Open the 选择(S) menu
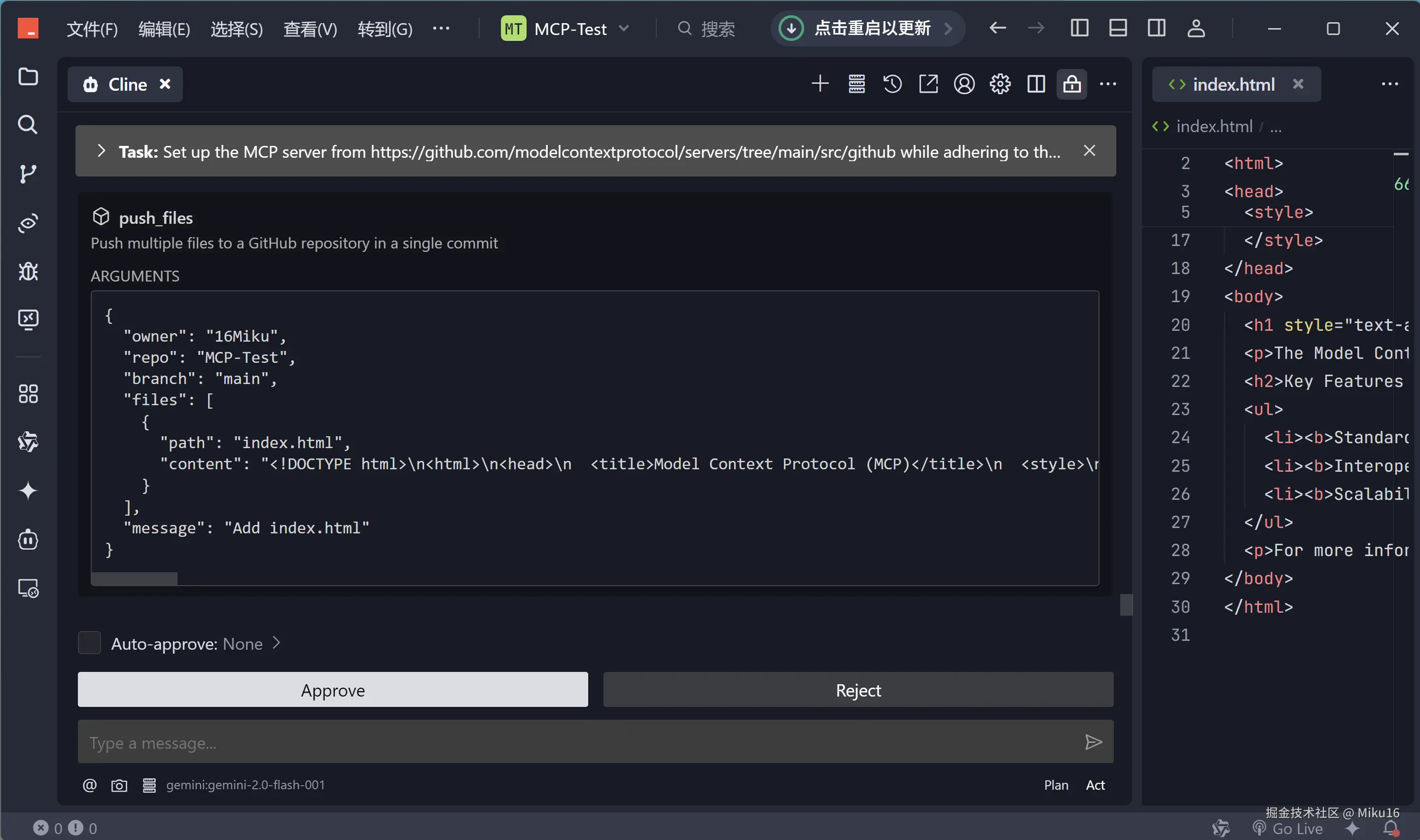The width and height of the screenshot is (1420, 840). (x=237, y=28)
